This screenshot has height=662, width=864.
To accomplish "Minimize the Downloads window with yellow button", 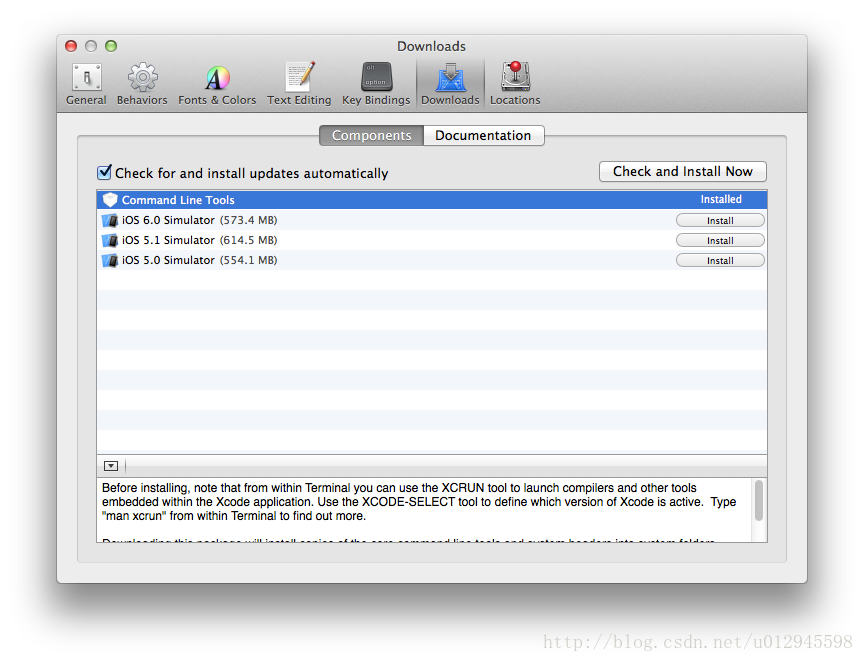I will (91, 46).
